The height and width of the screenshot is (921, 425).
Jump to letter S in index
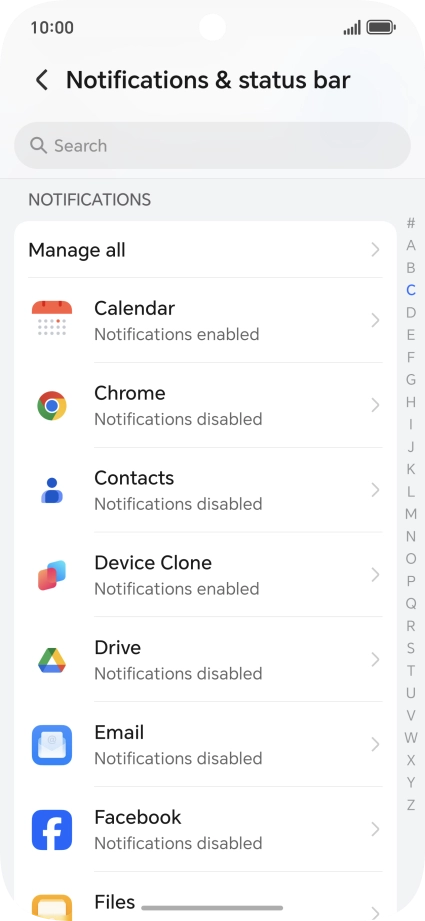411,648
